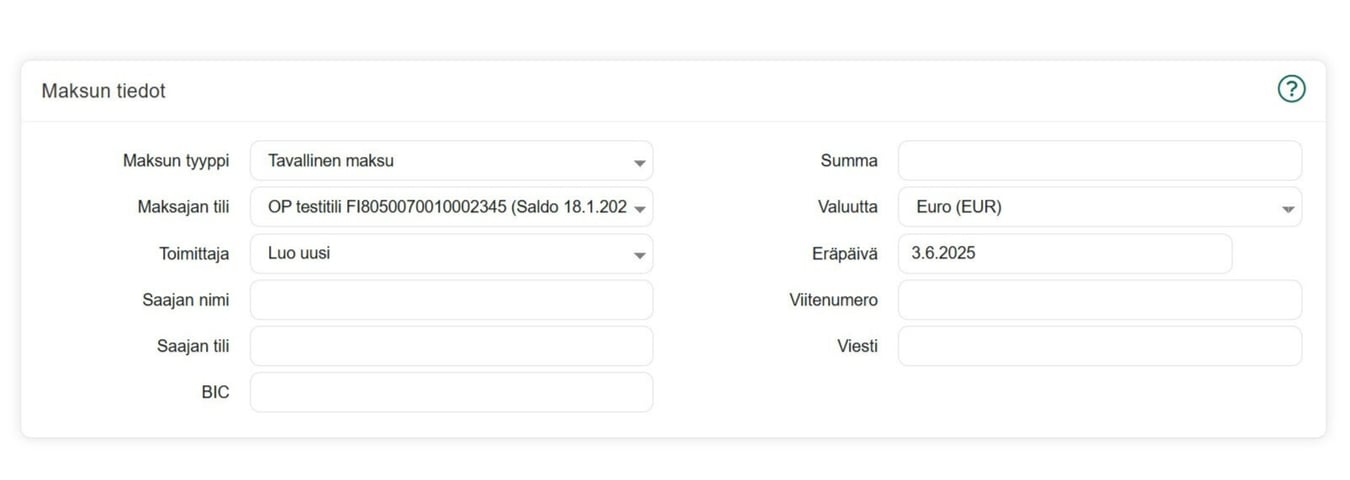The image size is (1350, 480).
Task: Click the "Eräpäivä" label text
Action: [x=844, y=254]
